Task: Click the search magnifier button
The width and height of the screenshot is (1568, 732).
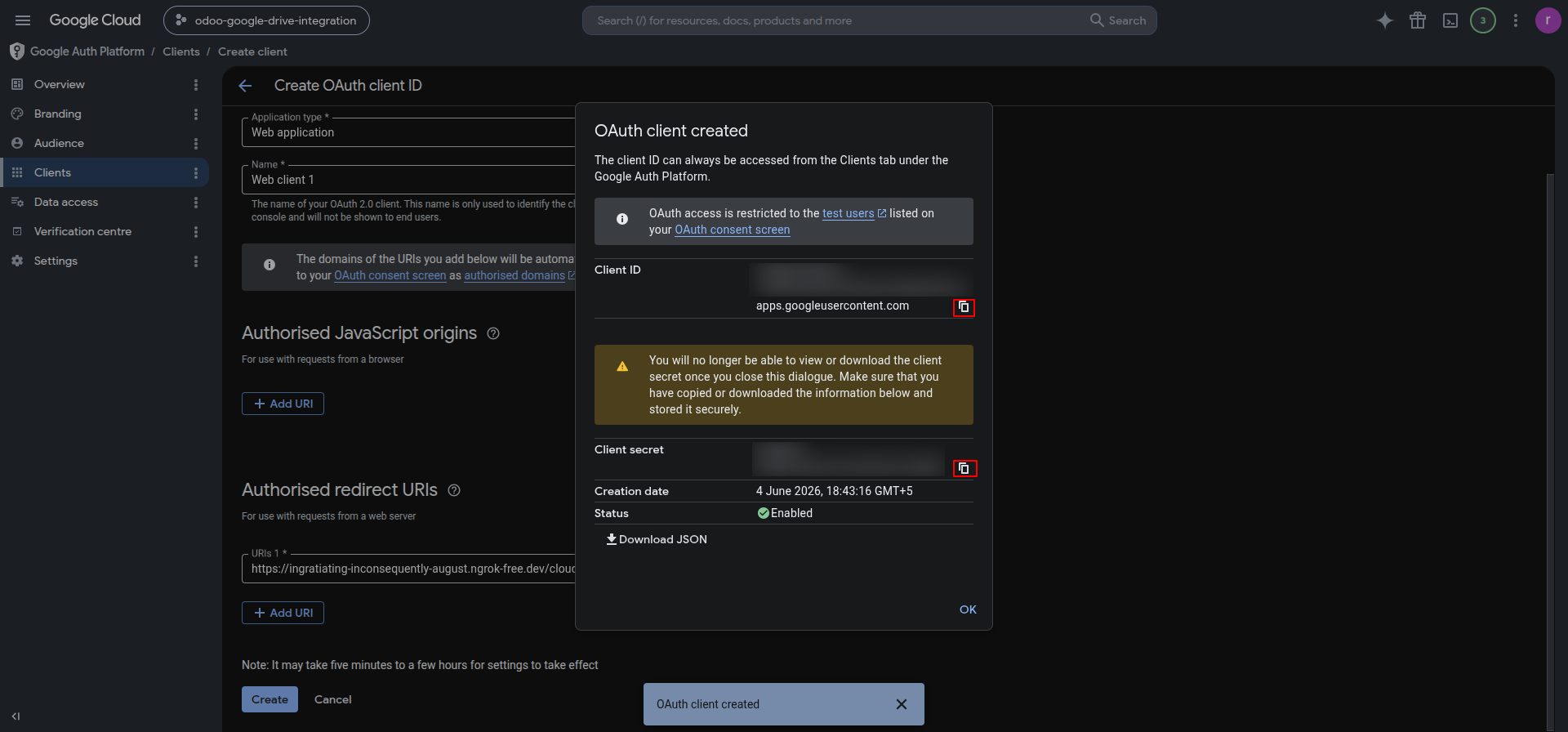Action: tap(1118, 20)
